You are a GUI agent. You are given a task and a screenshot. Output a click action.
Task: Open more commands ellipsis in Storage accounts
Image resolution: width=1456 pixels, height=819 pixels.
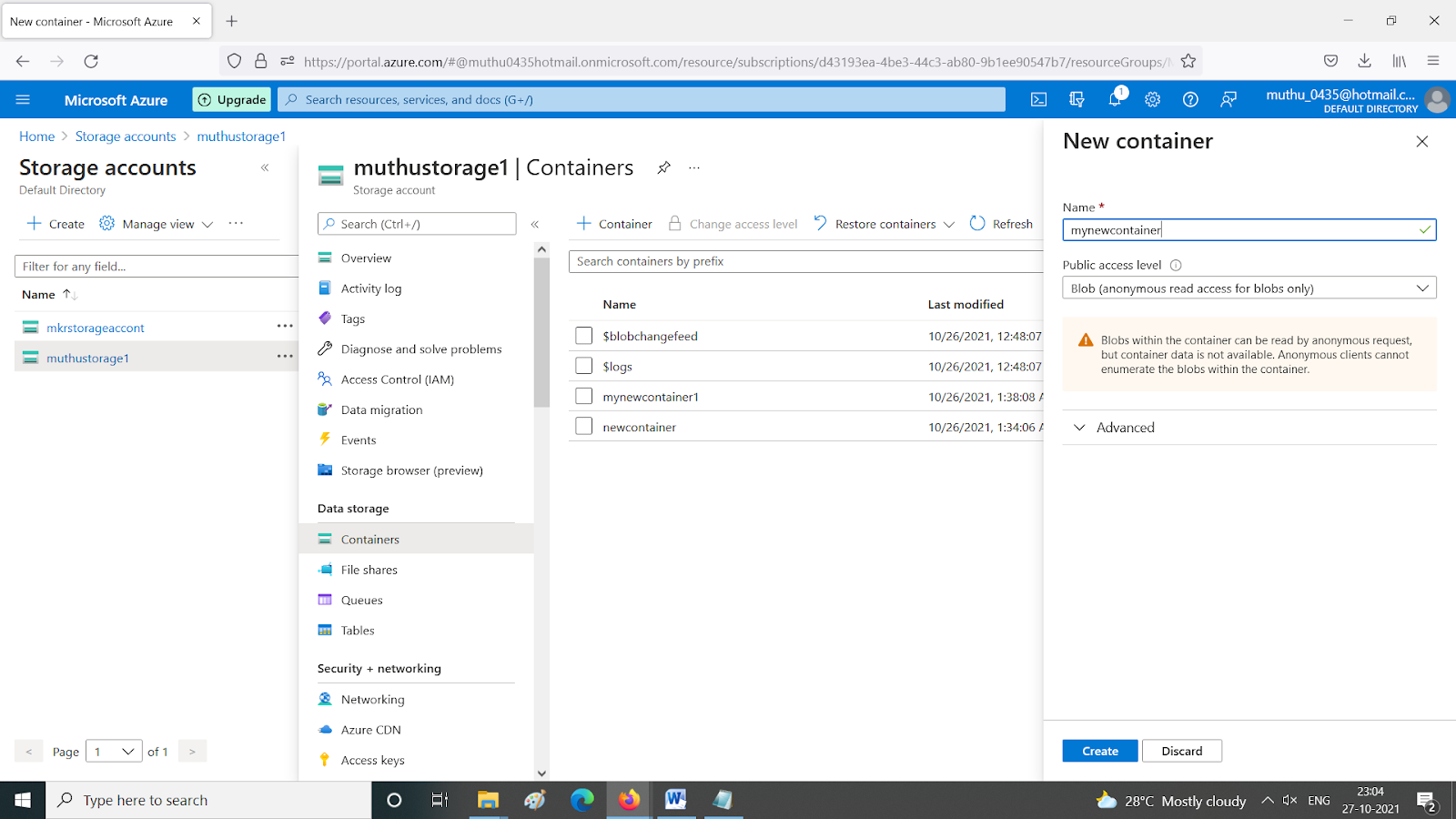[x=236, y=223]
